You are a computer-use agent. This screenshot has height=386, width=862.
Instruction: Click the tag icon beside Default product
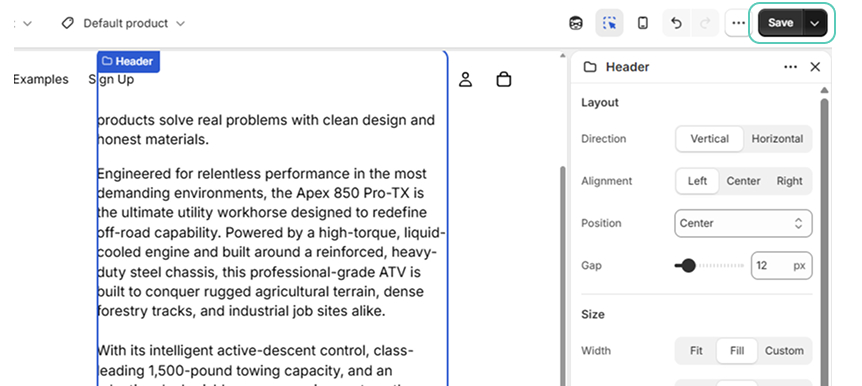(x=68, y=23)
